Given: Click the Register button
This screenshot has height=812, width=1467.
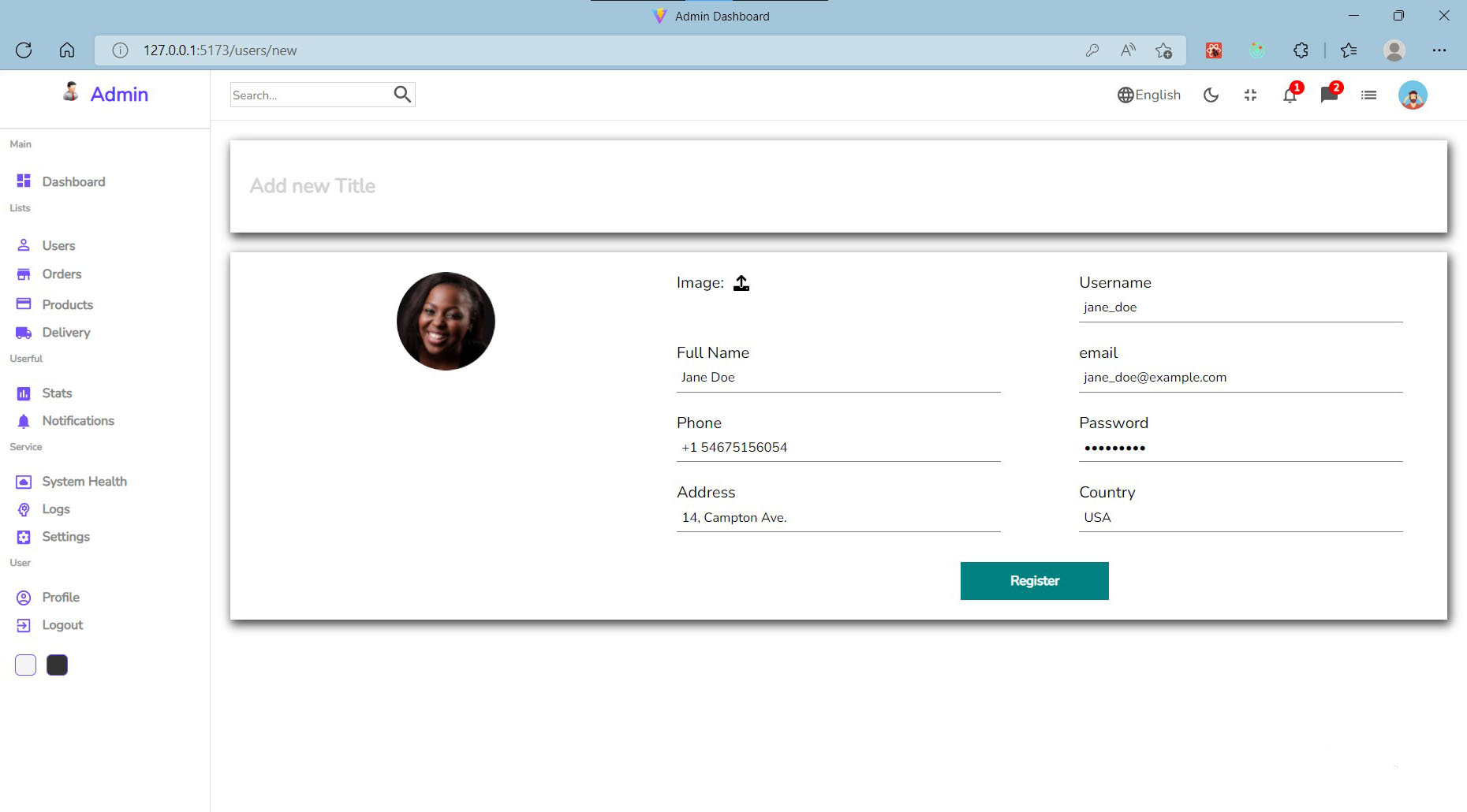Looking at the screenshot, I should pos(1034,581).
